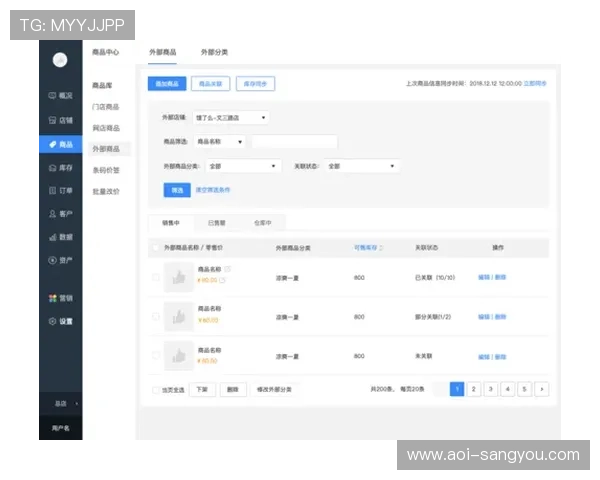
Task: Go to page 2 in the pagination
Action: 474,389
